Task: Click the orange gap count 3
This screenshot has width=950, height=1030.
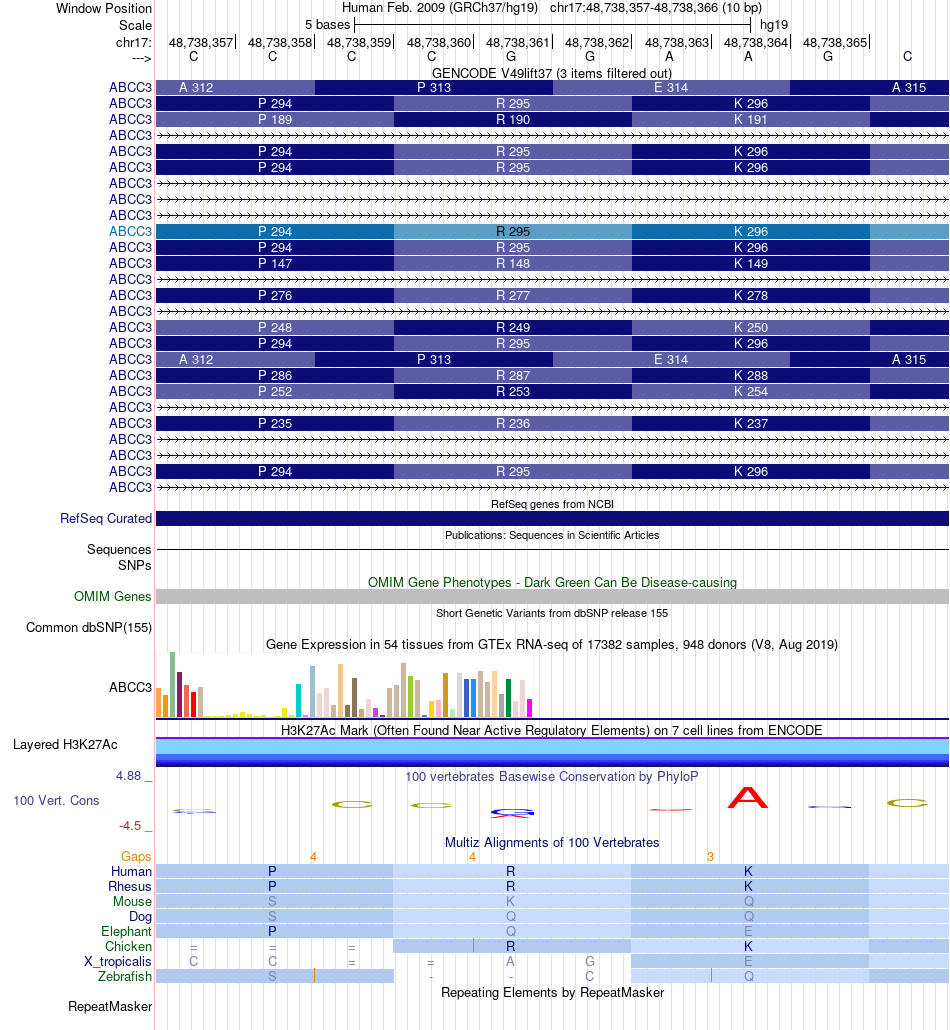Action: (710, 857)
